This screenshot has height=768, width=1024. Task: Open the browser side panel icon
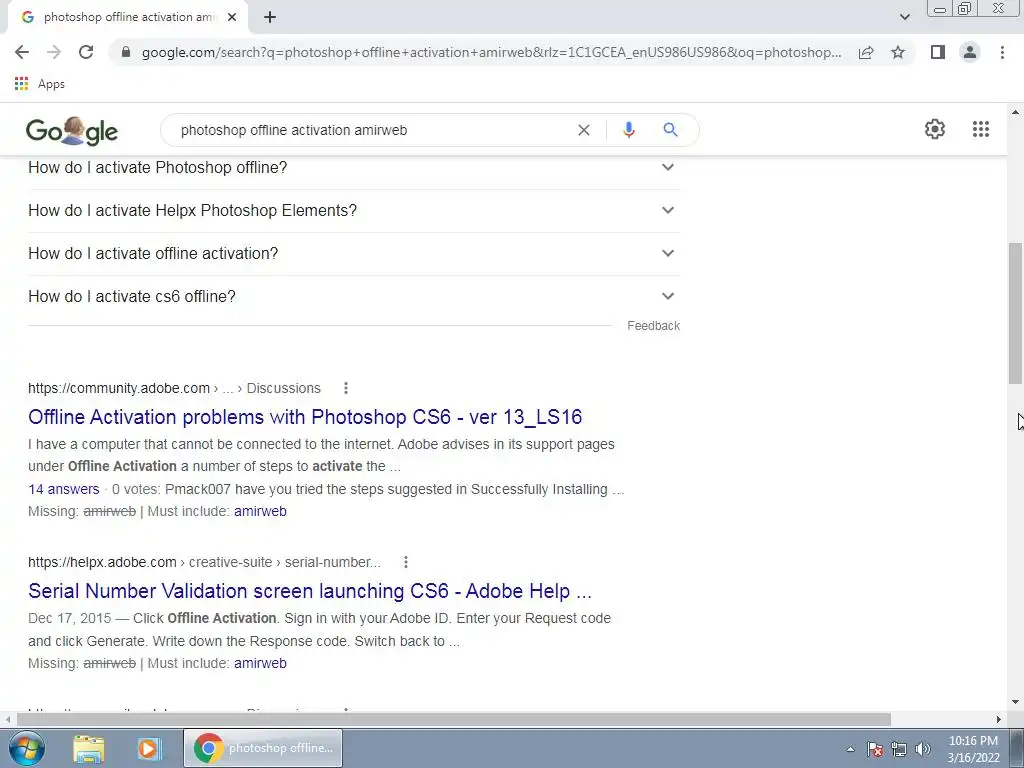pos(938,52)
